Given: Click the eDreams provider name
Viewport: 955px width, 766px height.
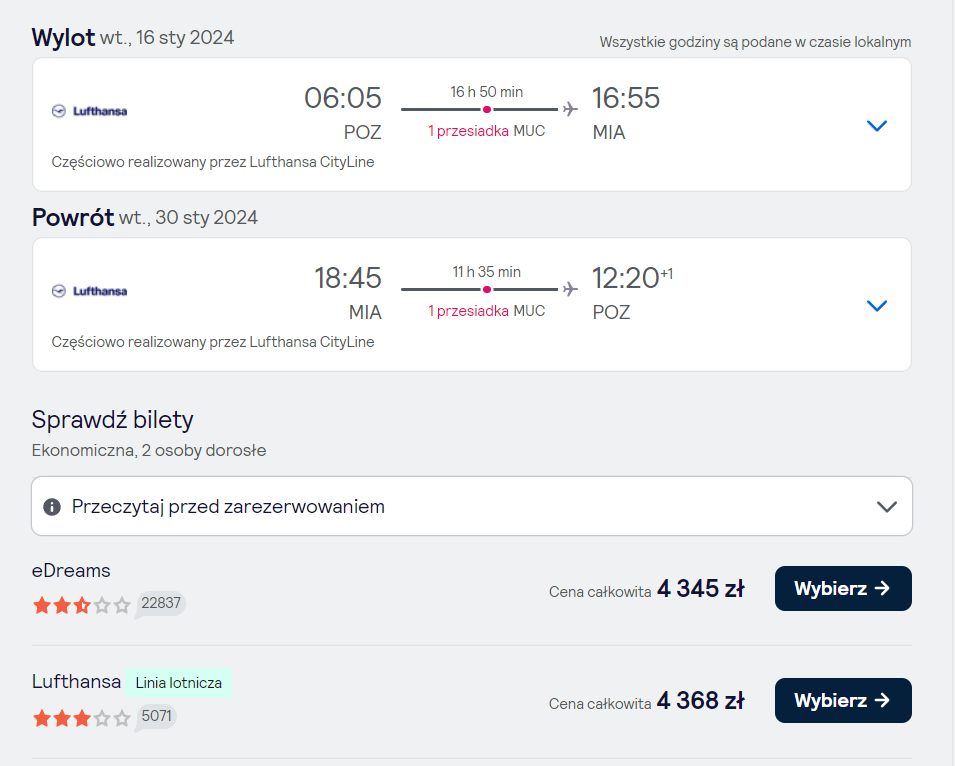Looking at the screenshot, I should 71,571.
